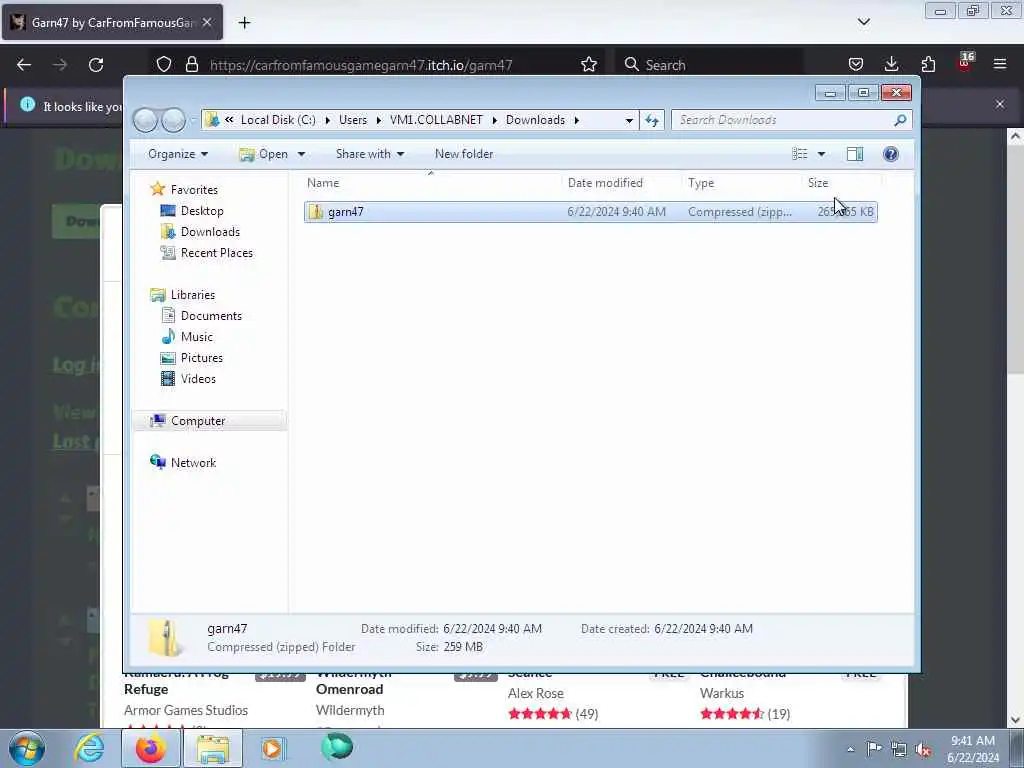Open the address bar history dropdown arrow

(629, 120)
